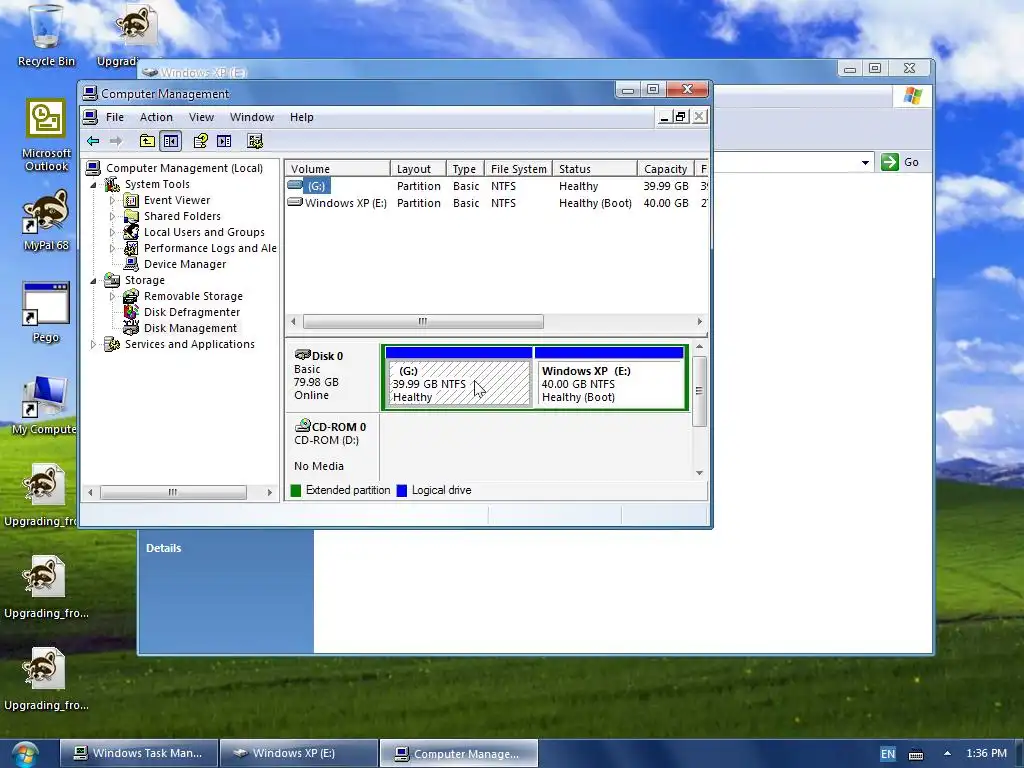Viewport: 1024px width, 768px height.
Task: Open Recycle Bin on the desktop
Action: click(46, 35)
